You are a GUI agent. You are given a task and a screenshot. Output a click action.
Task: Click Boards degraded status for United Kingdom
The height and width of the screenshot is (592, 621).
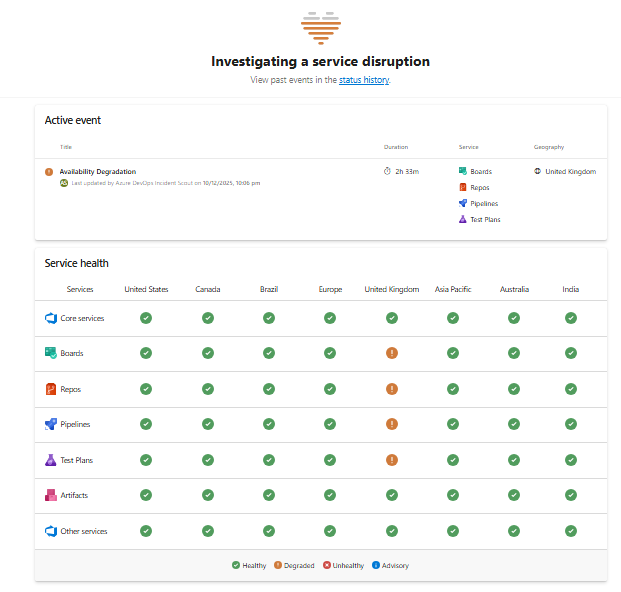[x=392, y=353]
